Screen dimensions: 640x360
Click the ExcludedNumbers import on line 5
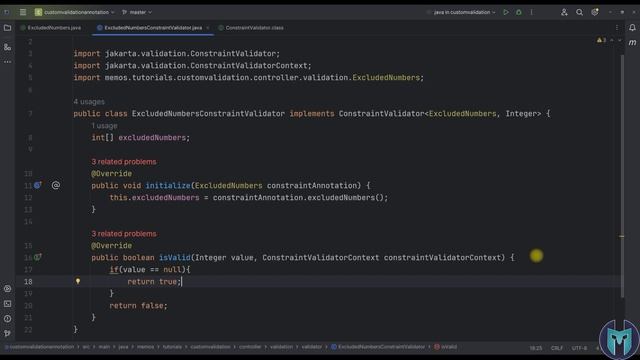(386, 78)
